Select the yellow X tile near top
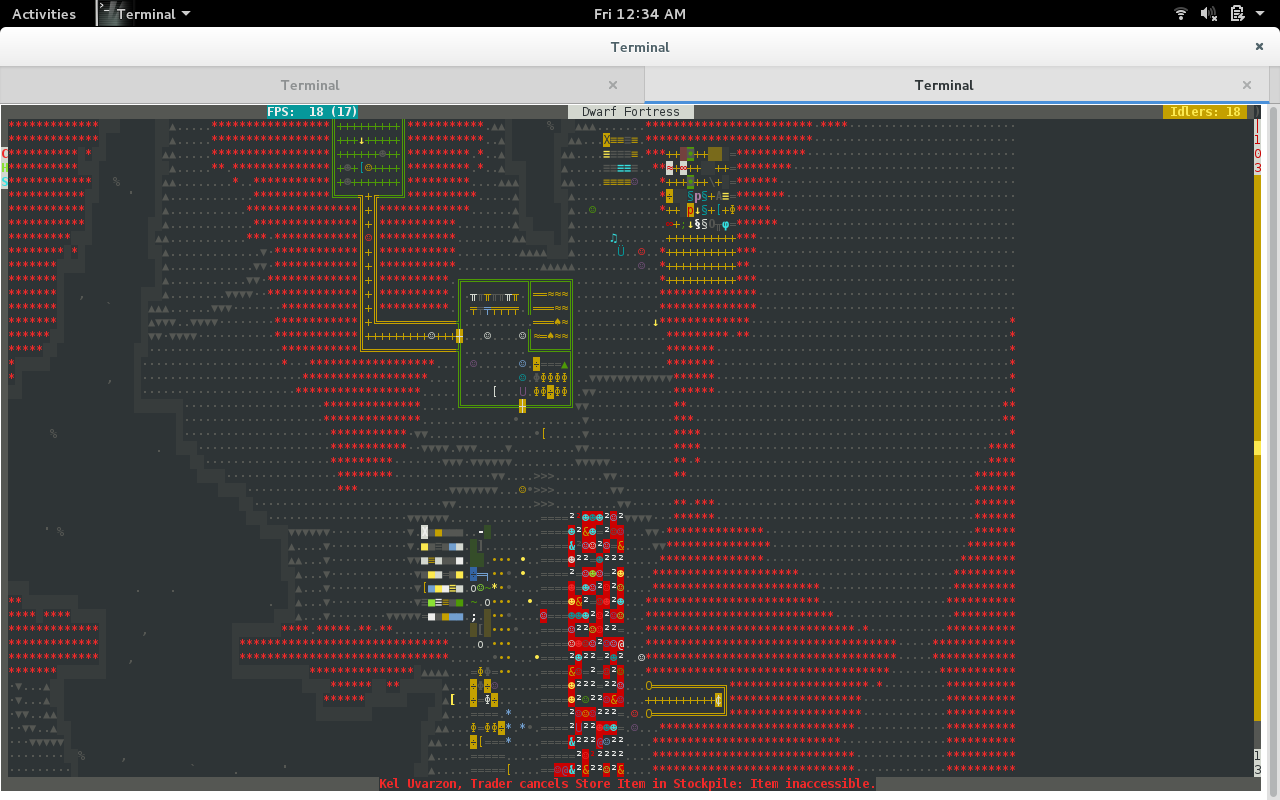The height and width of the screenshot is (800, 1280). click(x=606, y=140)
